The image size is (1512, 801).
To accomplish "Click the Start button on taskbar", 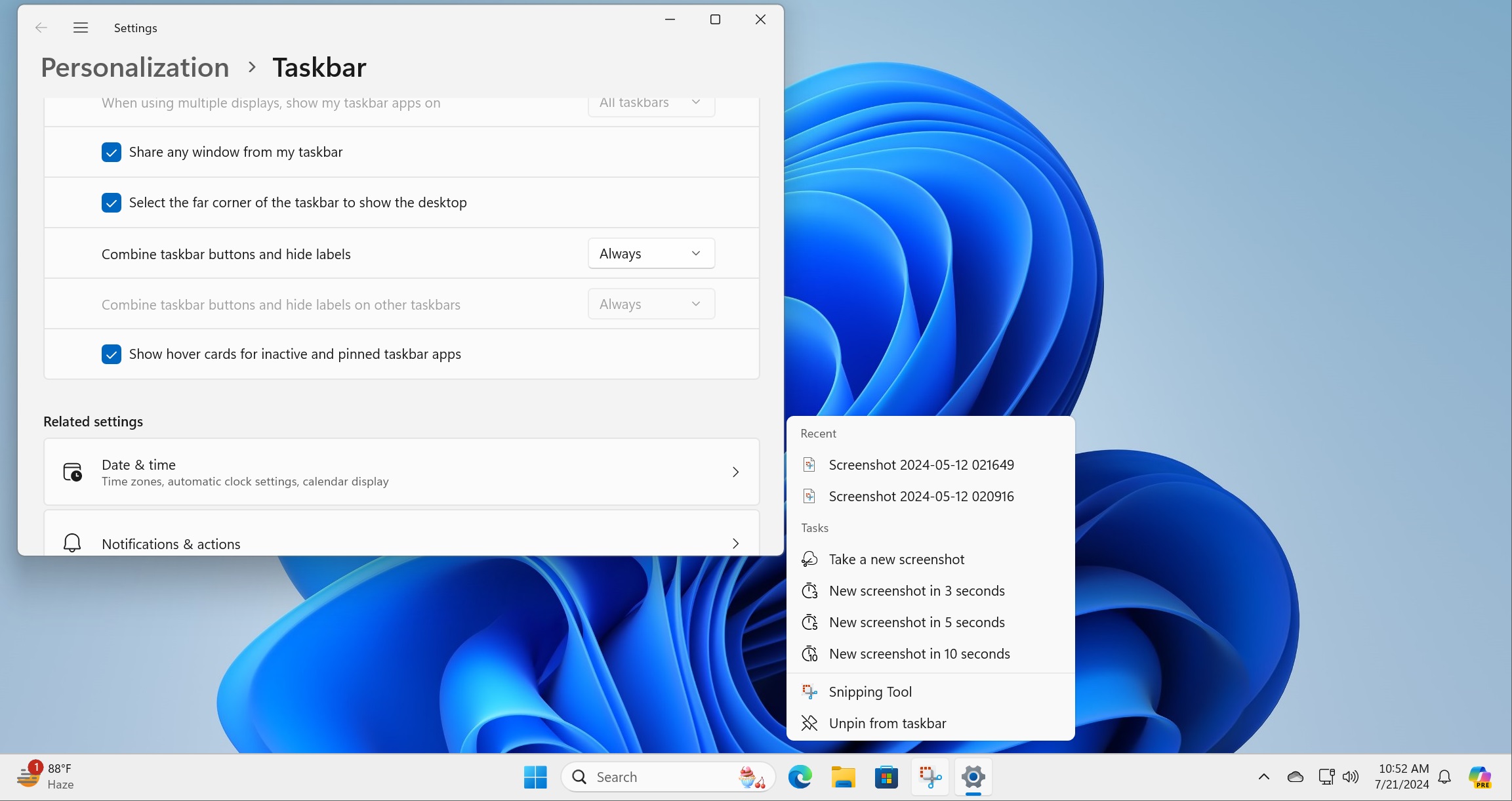I will [x=534, y=777].
